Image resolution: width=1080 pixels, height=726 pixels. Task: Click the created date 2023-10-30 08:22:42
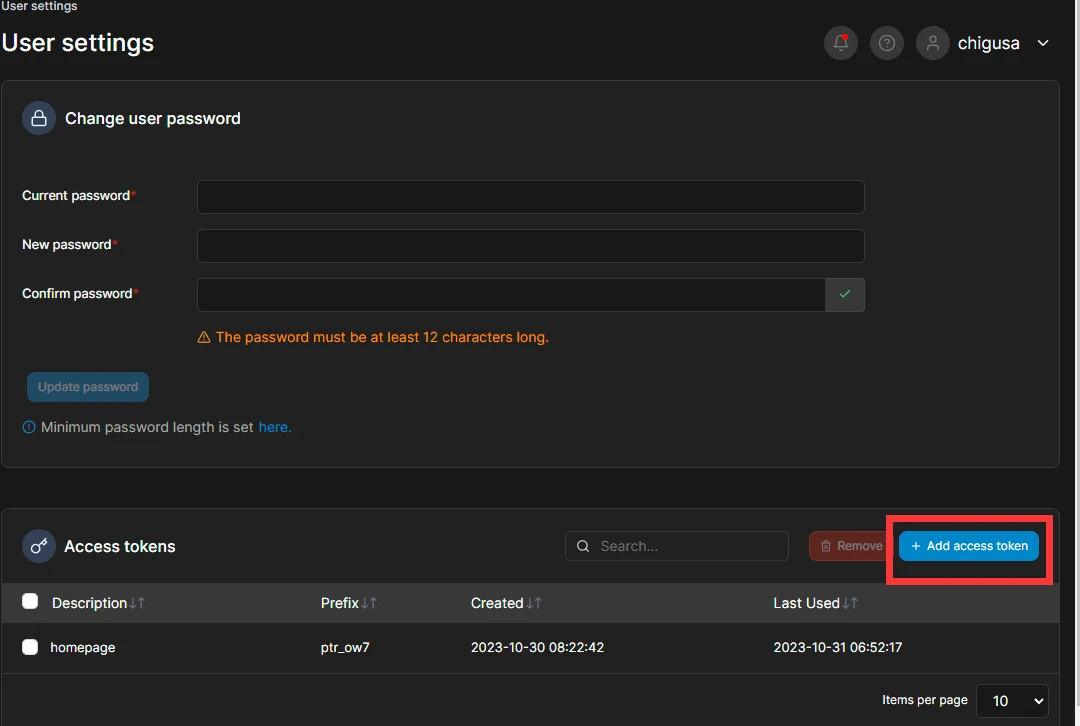point(537,647)
